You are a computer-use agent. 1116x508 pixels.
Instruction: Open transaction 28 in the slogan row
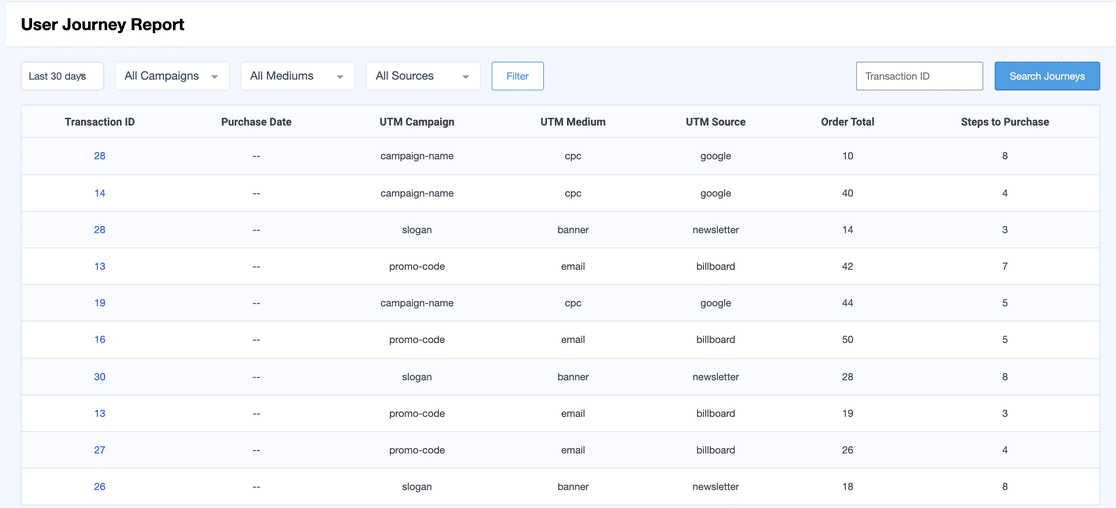100,230
